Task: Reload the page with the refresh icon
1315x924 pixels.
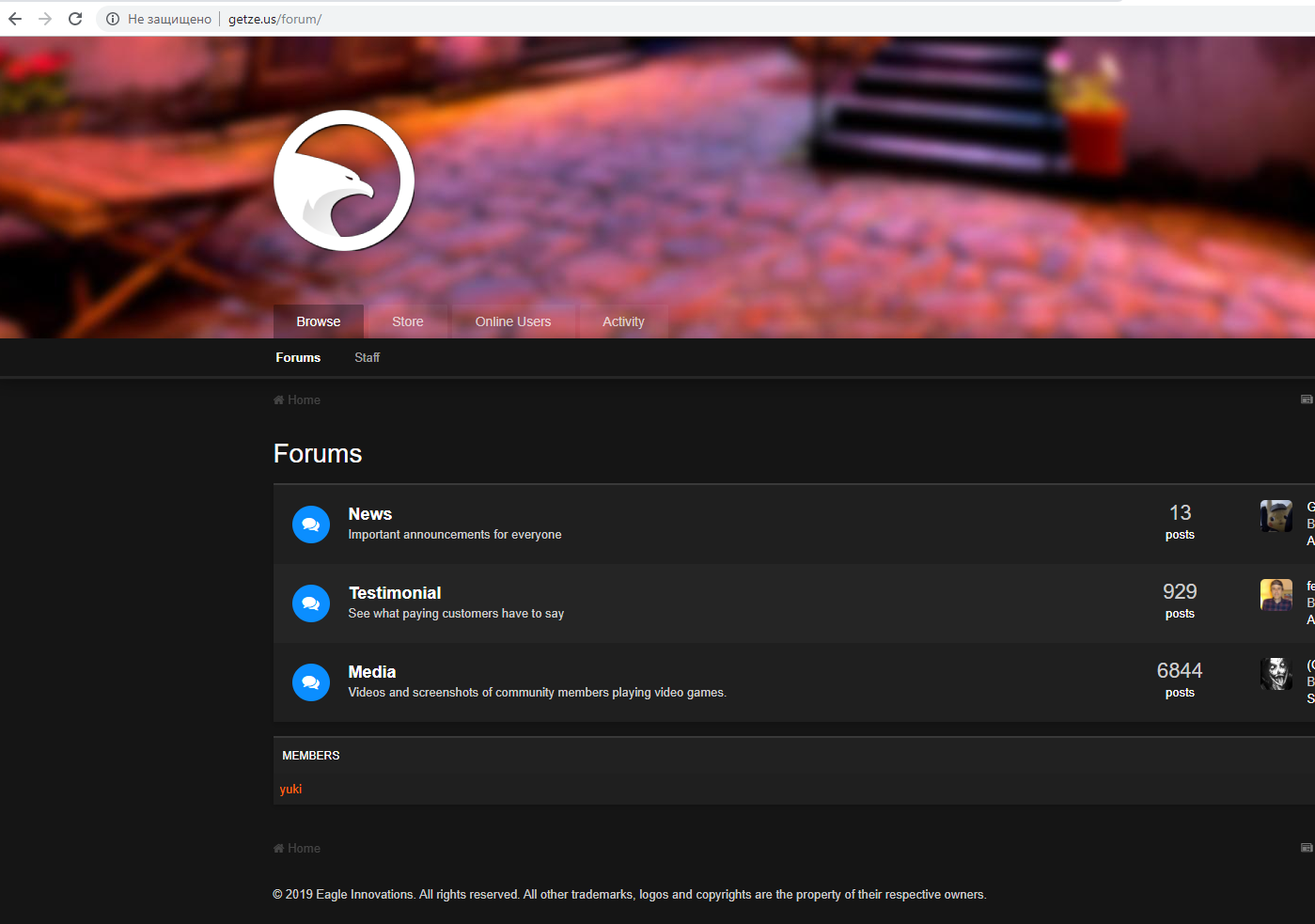Action: (x=75, y=19)
